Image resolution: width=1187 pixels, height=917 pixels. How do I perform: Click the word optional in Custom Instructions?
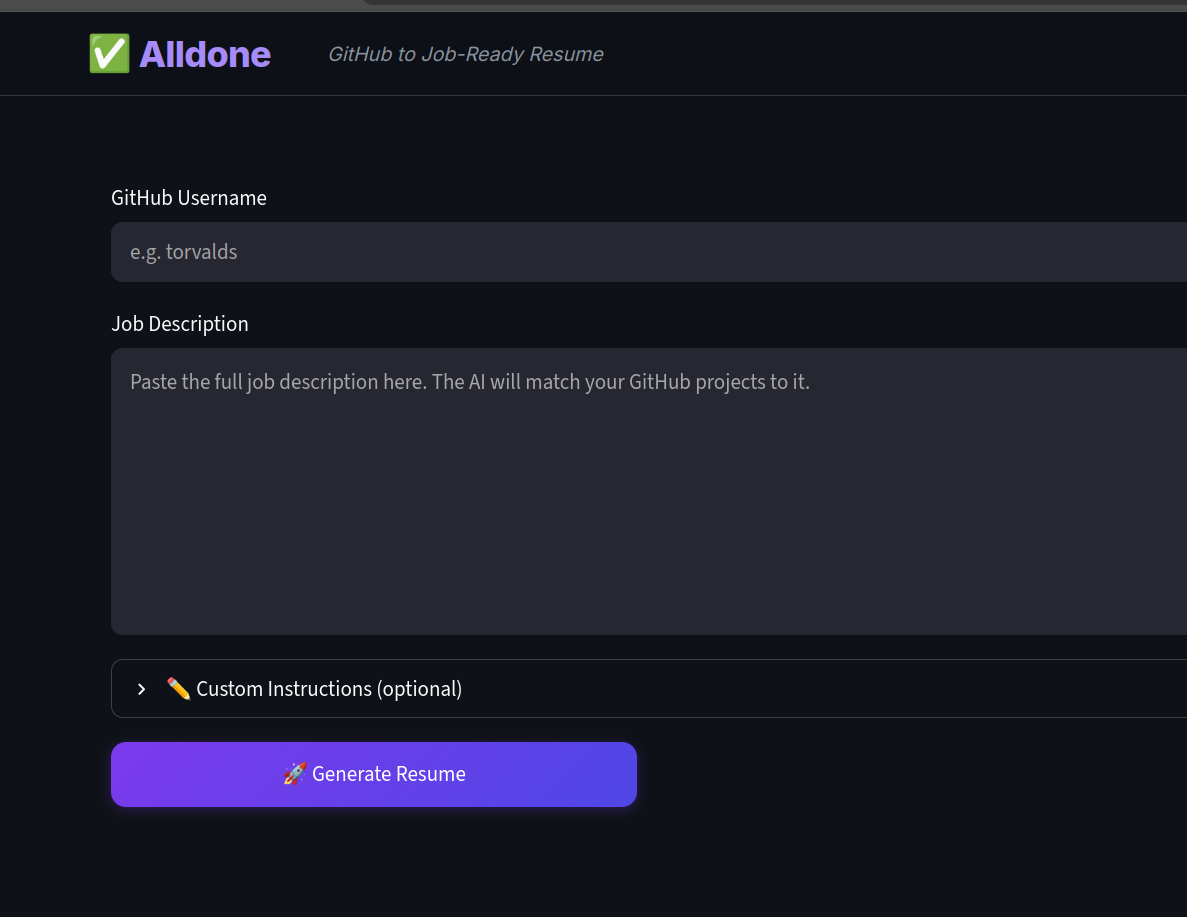pyautogui.click(x=419, y=689)
